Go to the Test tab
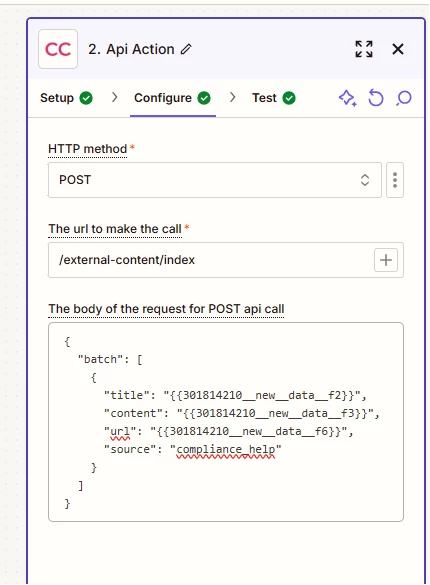430x585 pixels. pos(274,98)
